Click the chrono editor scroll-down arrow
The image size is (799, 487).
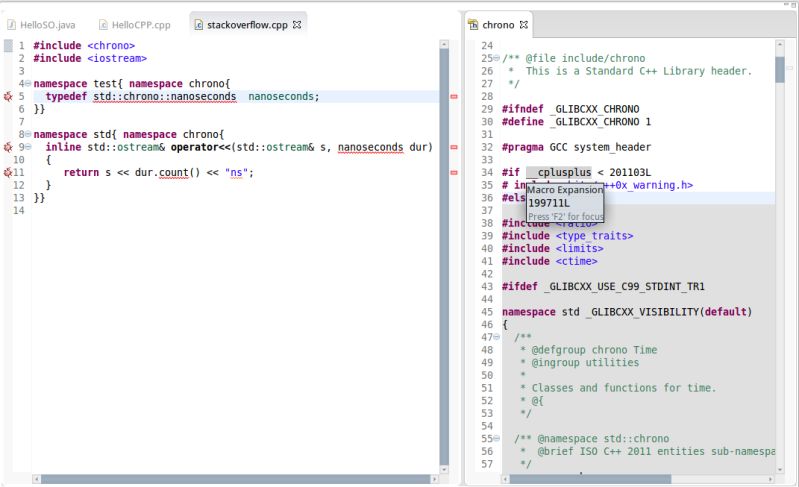[x=780, y=469]
